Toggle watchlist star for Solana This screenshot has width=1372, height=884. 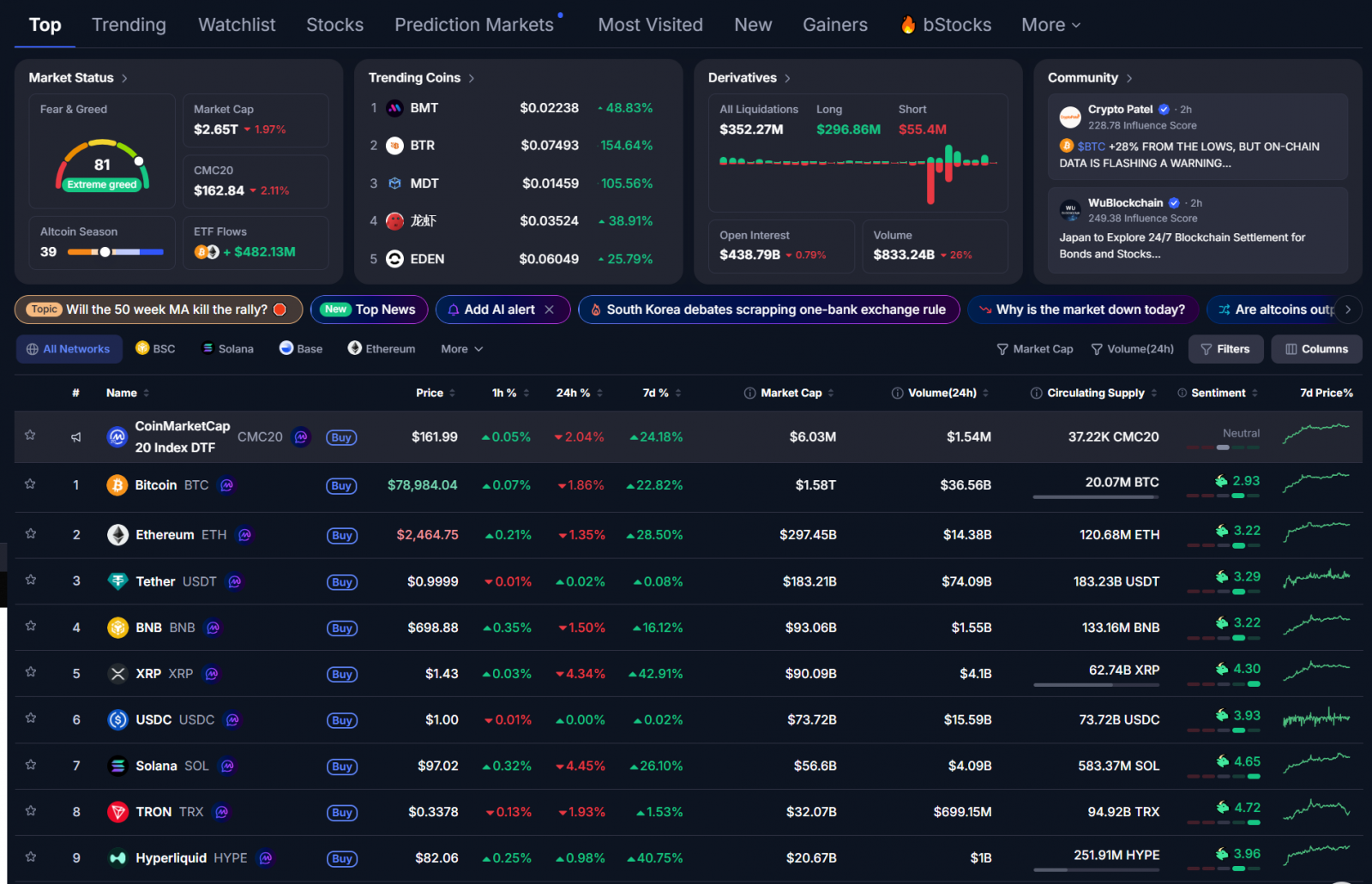tap(31, 765)
